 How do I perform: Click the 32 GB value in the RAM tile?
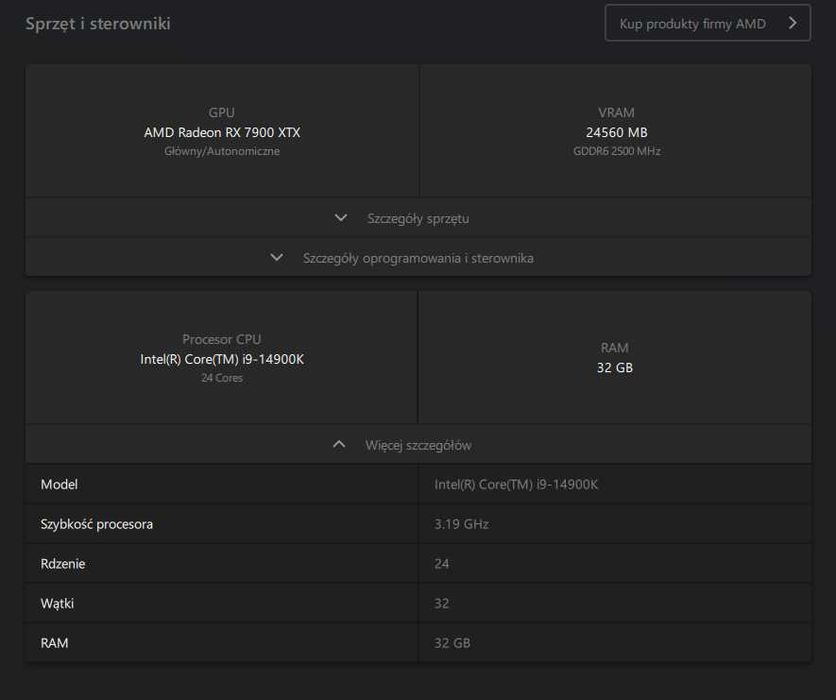click(x=615, y=367)
